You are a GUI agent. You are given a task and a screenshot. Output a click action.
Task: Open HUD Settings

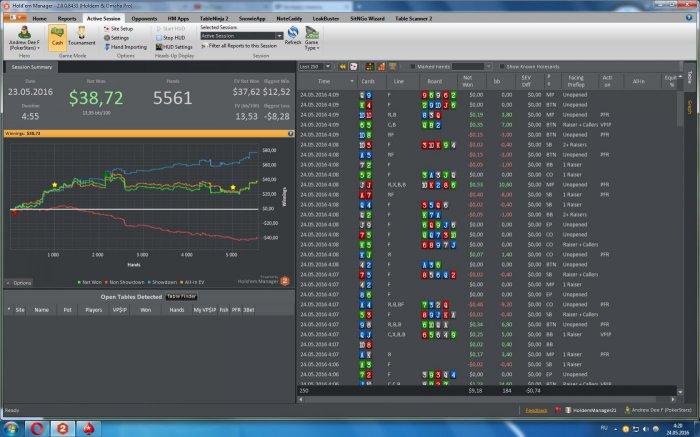(177, 46)
